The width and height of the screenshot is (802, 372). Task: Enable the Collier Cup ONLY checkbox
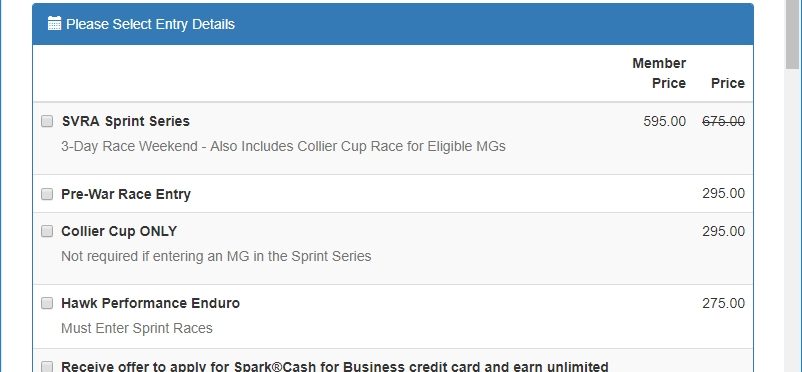[47, 231]
